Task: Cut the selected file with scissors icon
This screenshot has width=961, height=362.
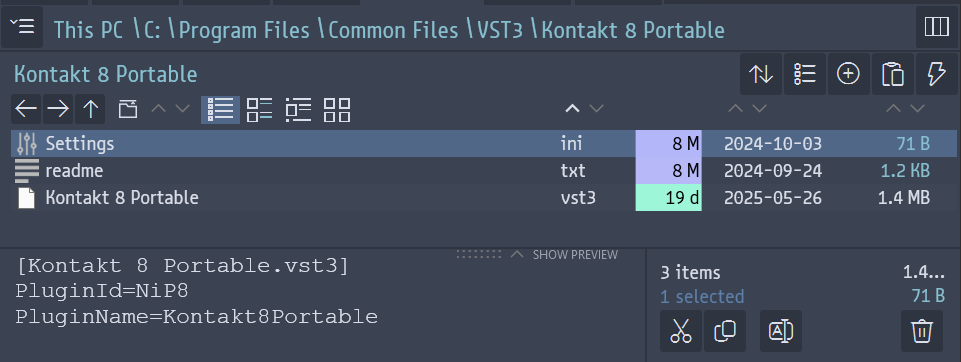Action: [x=681, y=331]
